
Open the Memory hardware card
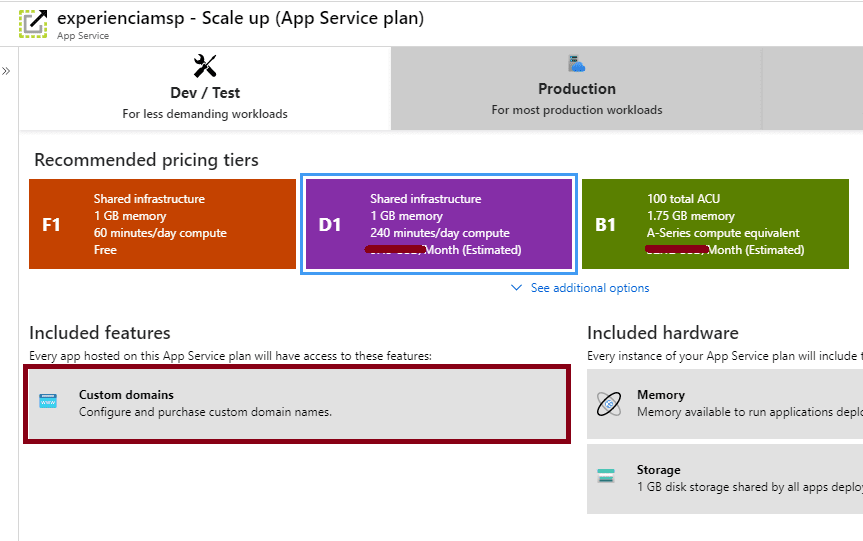[725, 404]
